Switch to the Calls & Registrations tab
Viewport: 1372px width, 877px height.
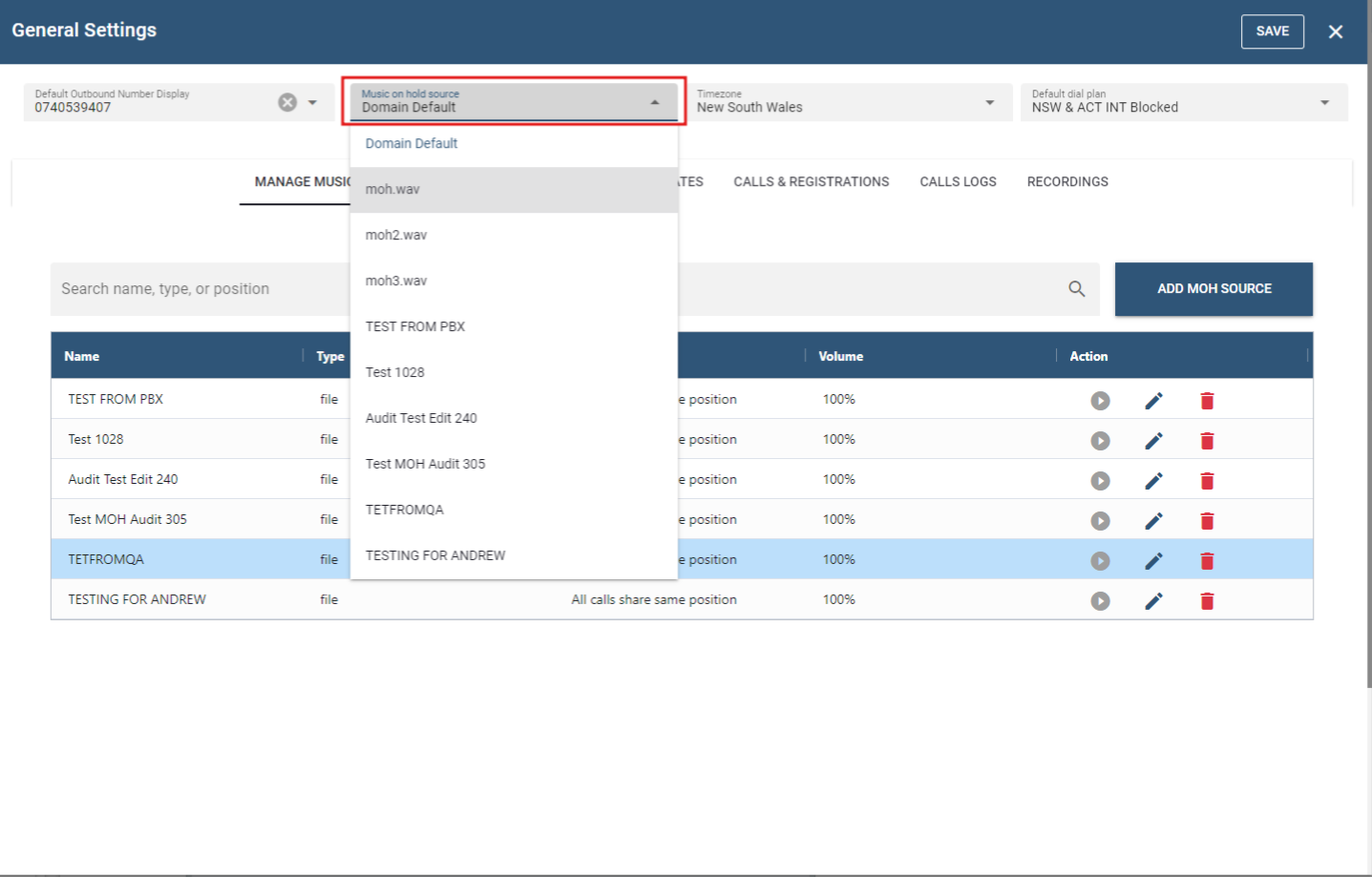tap(811, 182)
